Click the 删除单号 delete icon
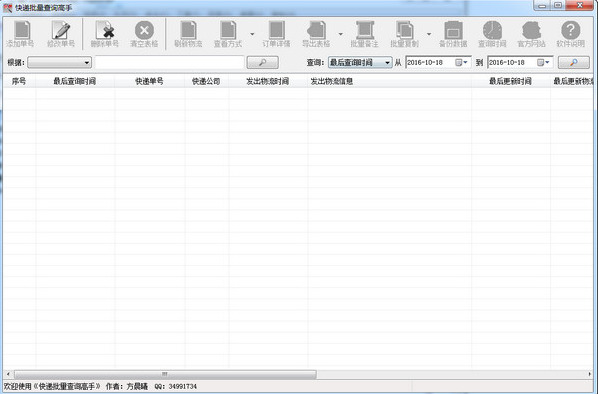598x394 pixels. point(105,30)
